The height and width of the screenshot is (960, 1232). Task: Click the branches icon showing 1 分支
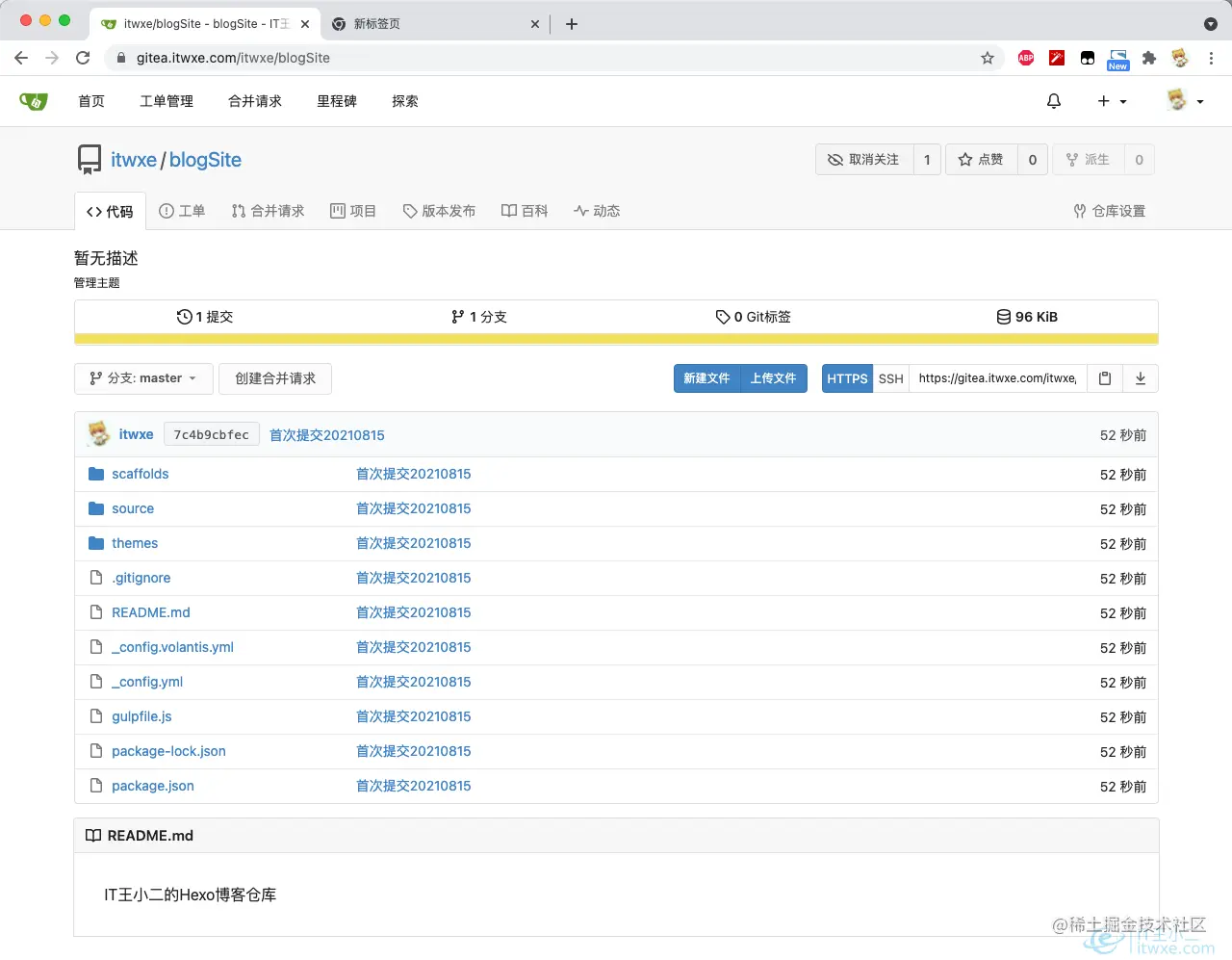(x=458, y=316)
